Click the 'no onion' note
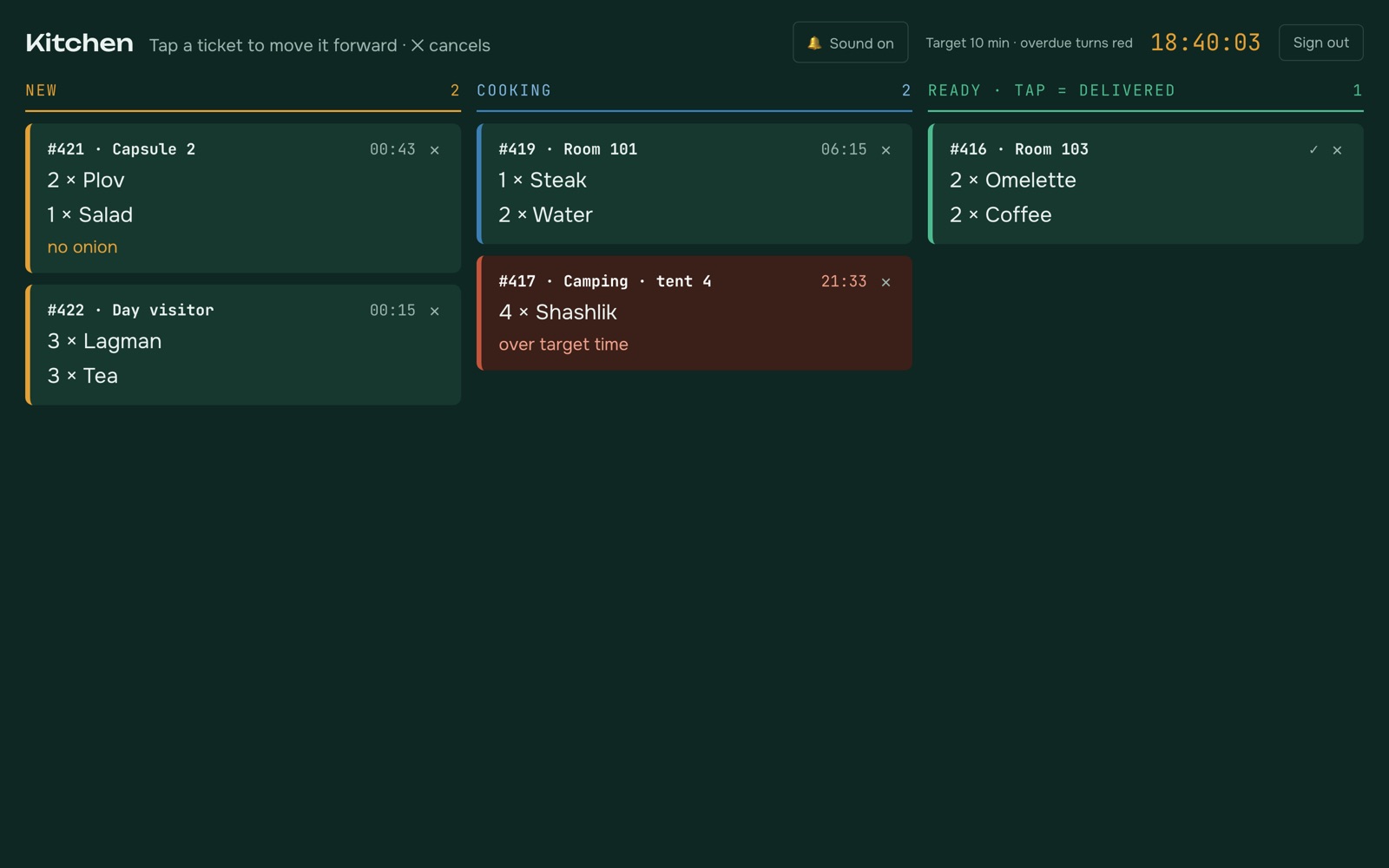Image resolution: width=1389 pixels, height=868 pixels. (82, 247)
